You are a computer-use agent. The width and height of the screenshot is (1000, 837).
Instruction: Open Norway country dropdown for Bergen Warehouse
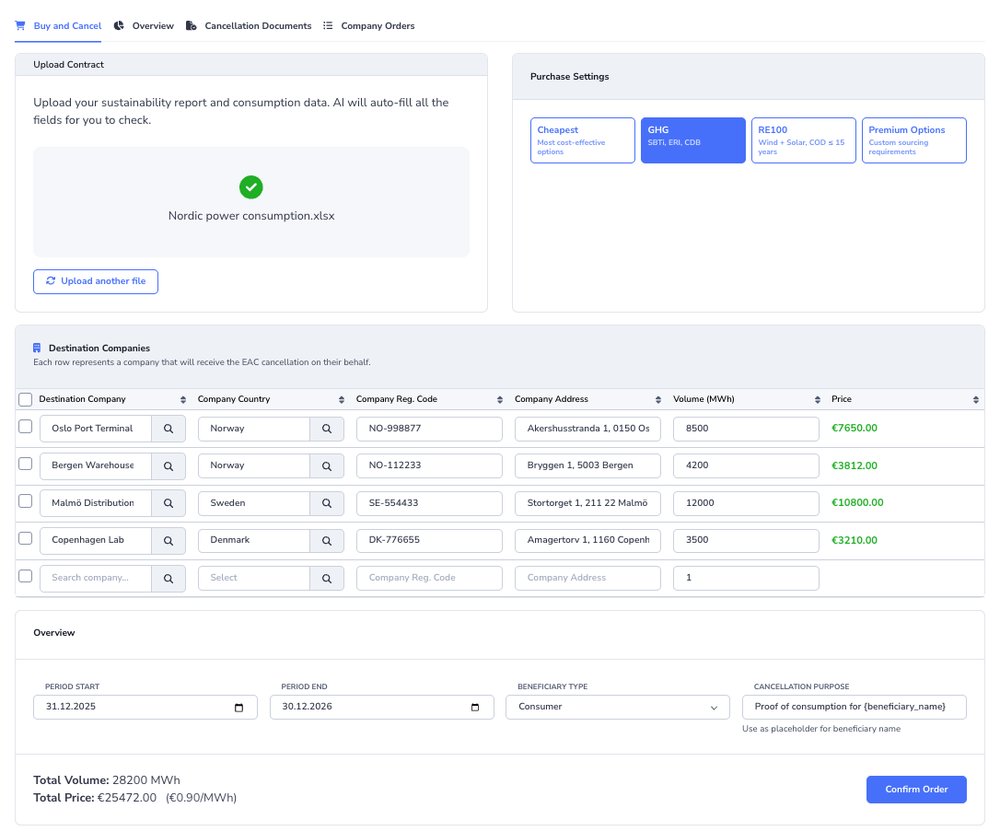[254, 466]
